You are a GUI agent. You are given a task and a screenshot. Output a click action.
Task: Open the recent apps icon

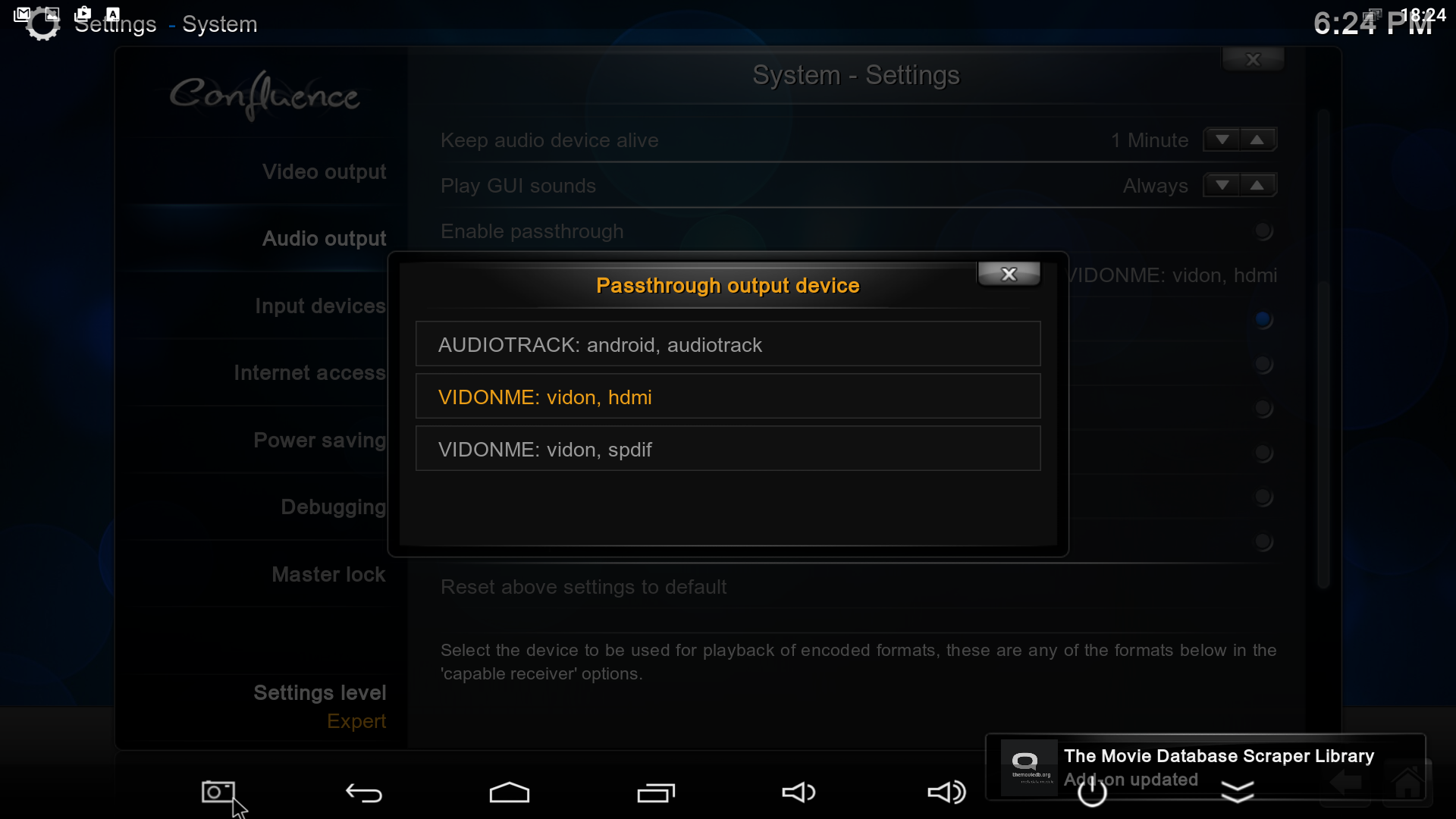[656, 793]
